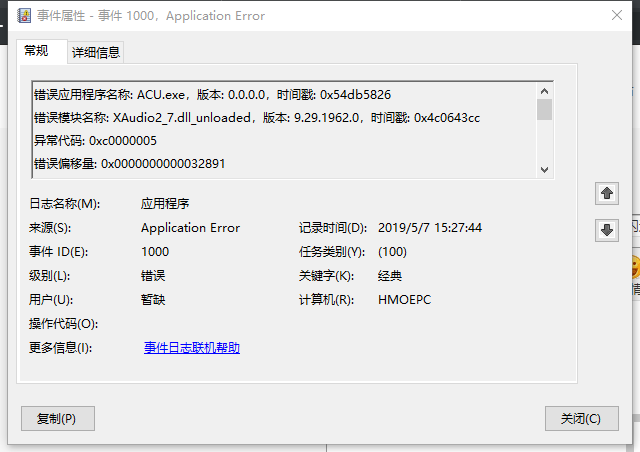
Task: Click the log name value 应用程序
Action: tap(165, 203)
